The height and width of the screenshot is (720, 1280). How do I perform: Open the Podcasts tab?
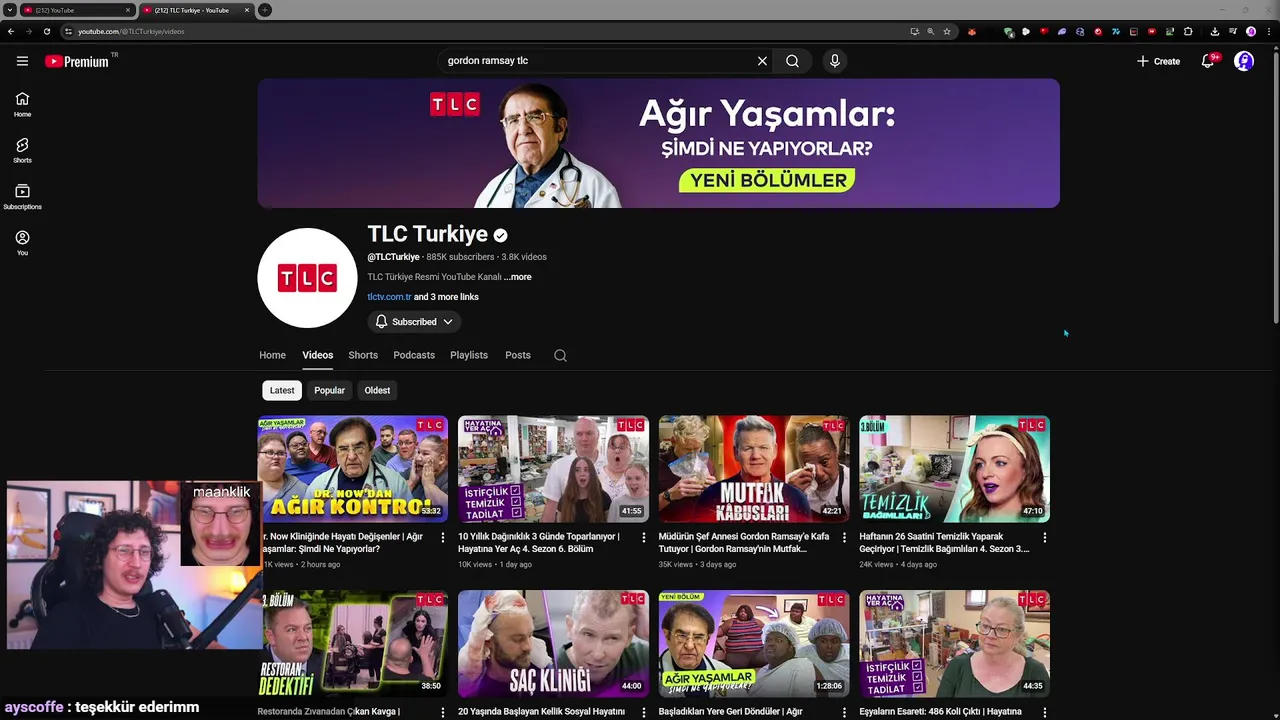[414, 355]
